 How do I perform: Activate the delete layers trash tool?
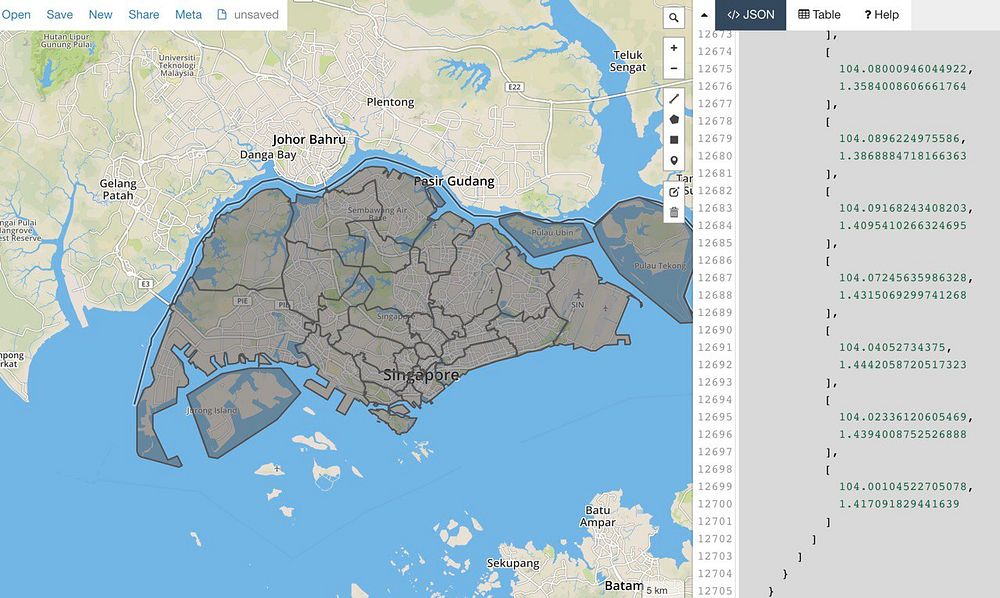coord(673,212)
